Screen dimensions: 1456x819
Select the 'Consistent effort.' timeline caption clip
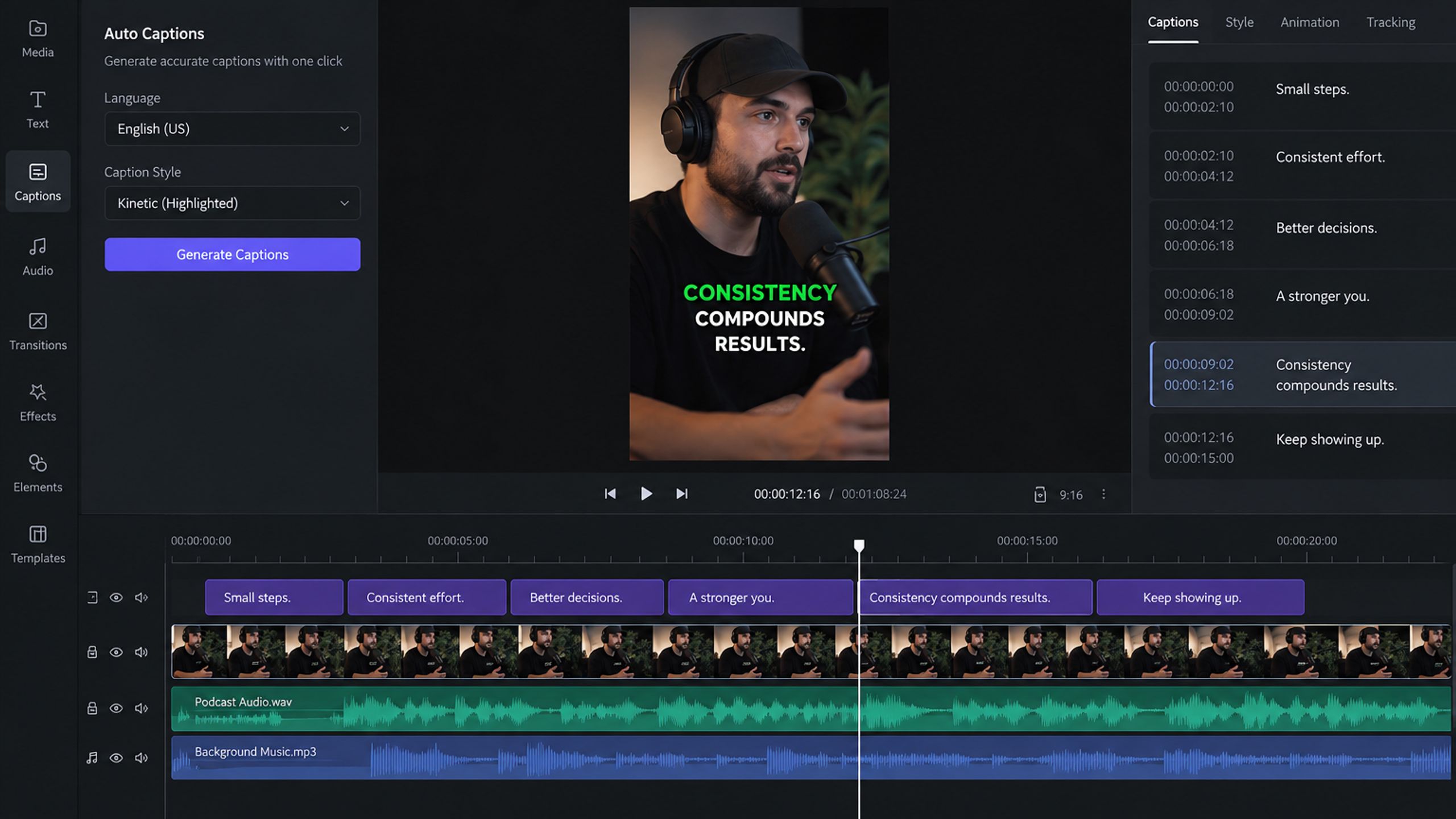click(427, 597)
